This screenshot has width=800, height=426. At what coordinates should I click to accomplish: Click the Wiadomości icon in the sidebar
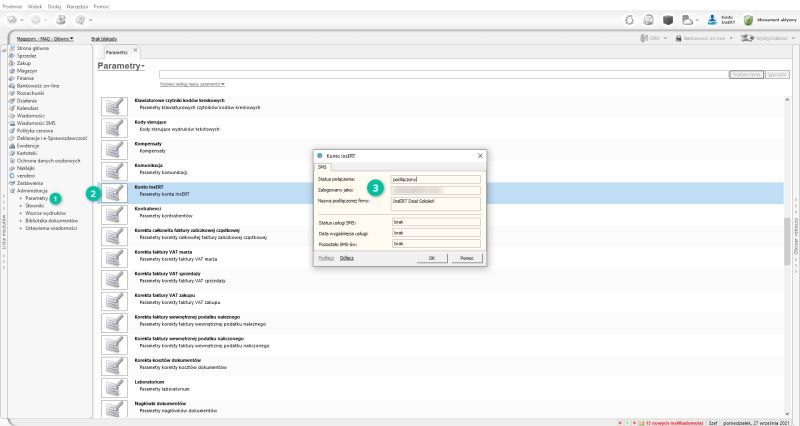pyautogui.click(x=12, y=116)
